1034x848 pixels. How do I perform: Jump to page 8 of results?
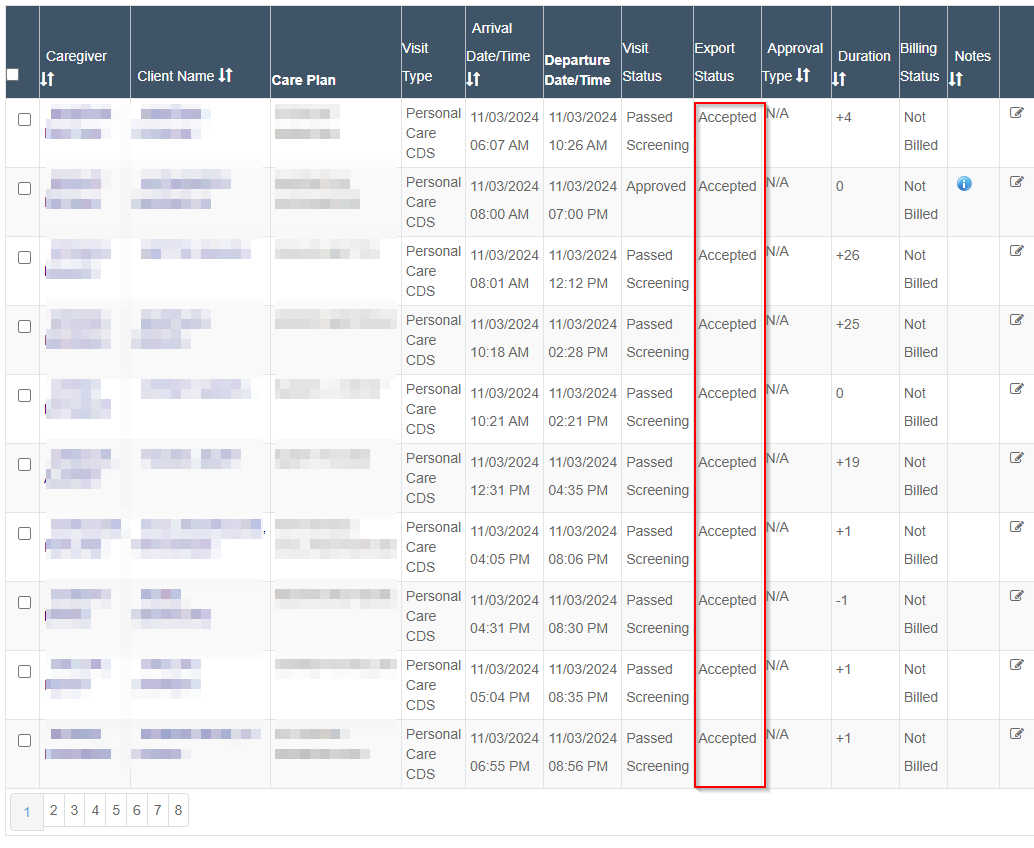point(178,810)
